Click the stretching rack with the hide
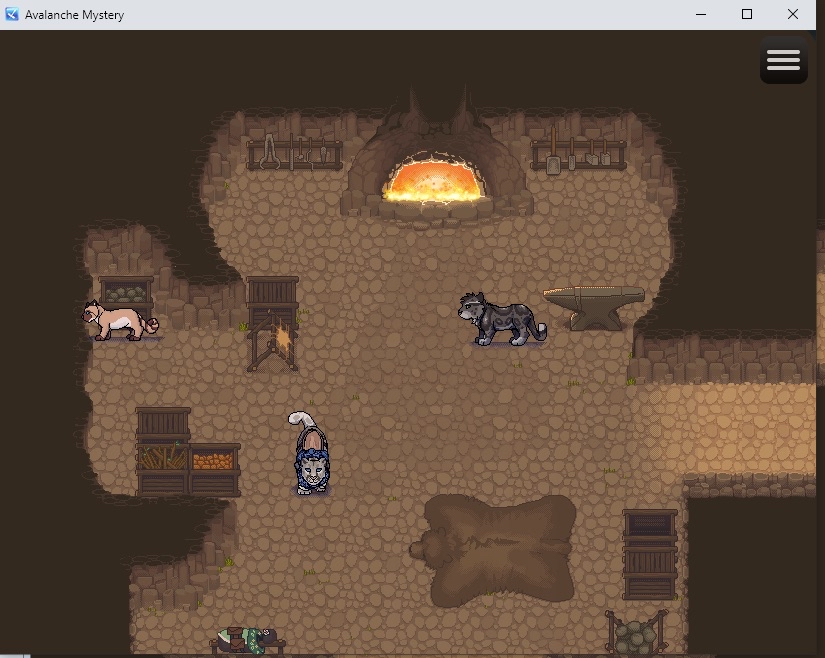This screenshot has width=825, height=658. point(273,340)
